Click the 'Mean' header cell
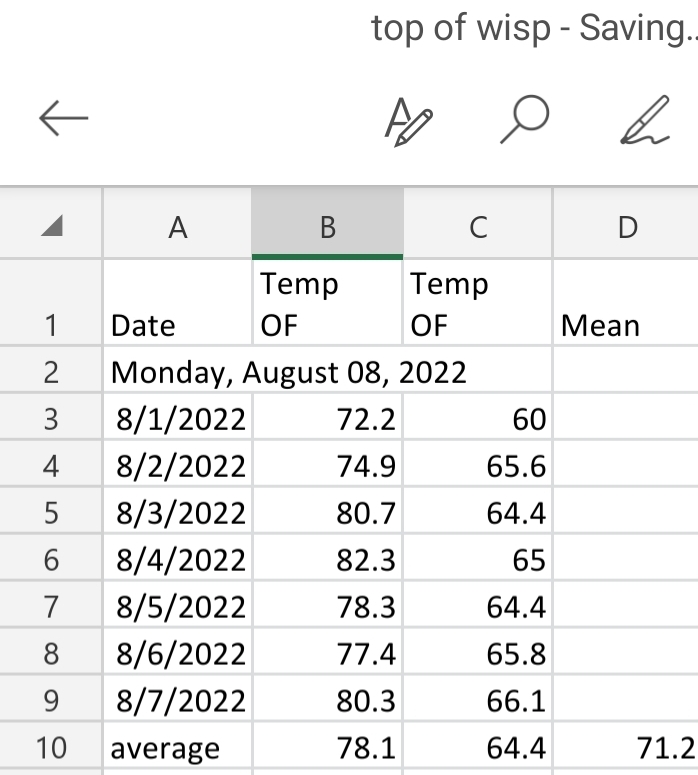Viewport: 698px width, 775px height. [626, 302]
